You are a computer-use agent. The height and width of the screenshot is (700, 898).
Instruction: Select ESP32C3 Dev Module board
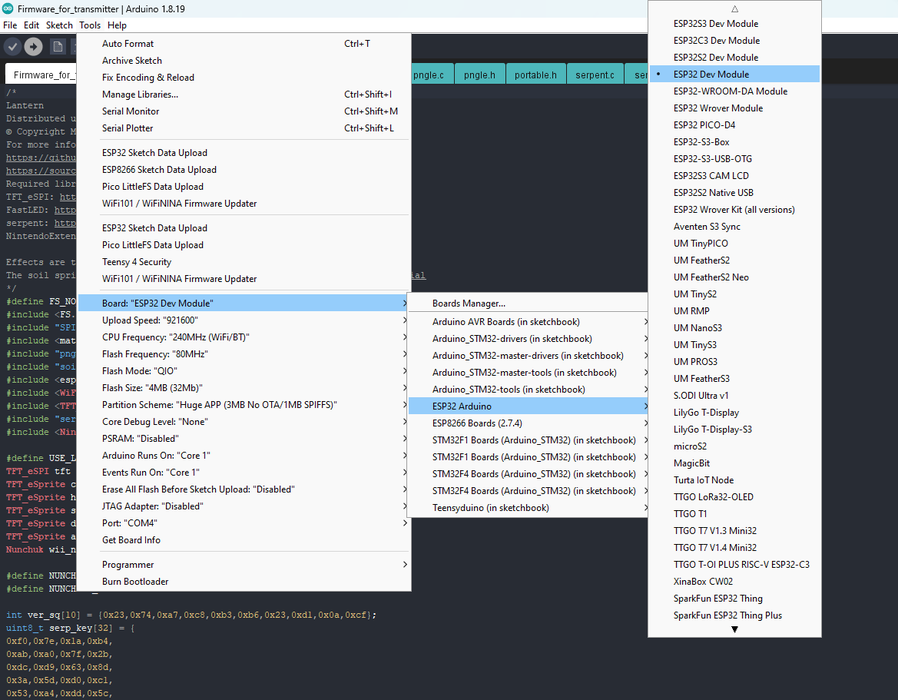(734, 41)
